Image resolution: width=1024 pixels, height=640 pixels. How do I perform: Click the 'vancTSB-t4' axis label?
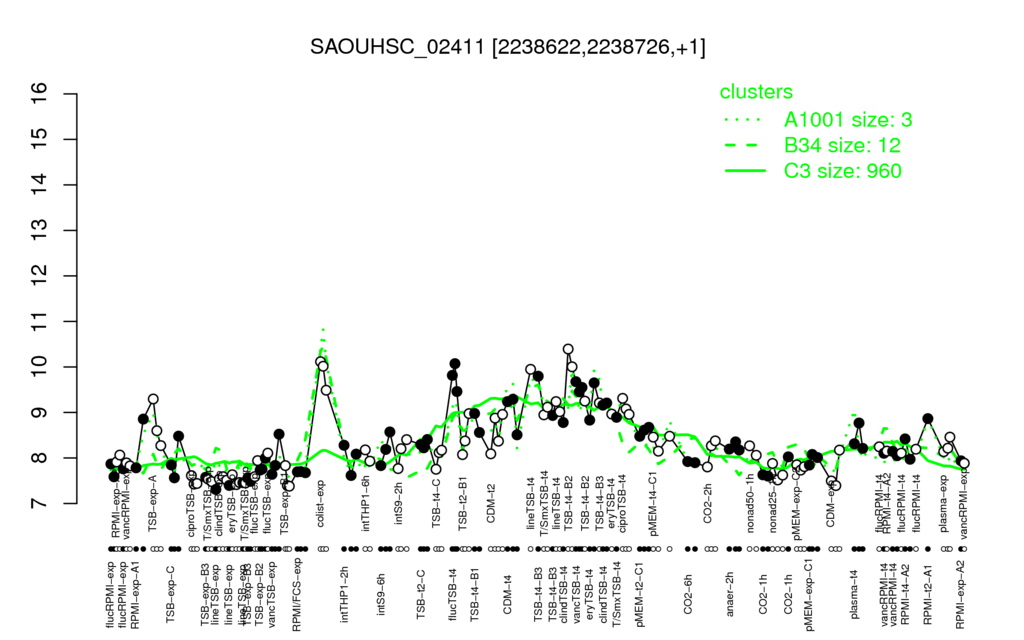(x=578, y=595)
